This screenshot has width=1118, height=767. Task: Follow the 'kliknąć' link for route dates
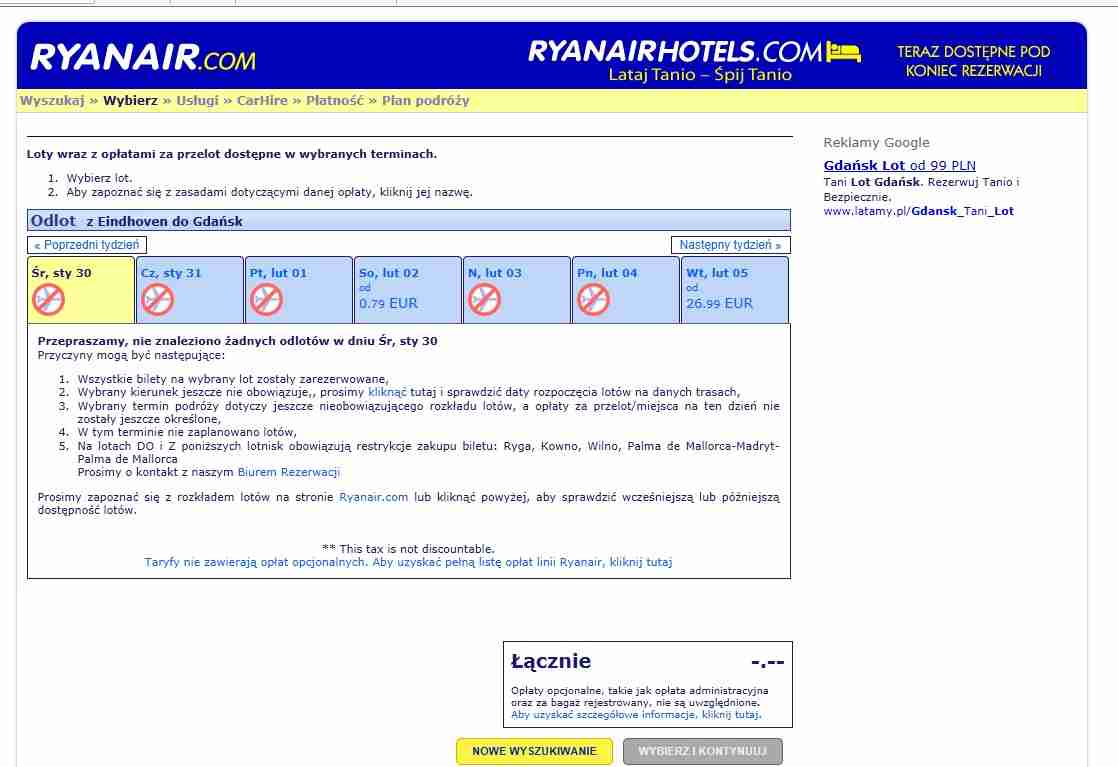pyautogui.click(x=387, y=392)
